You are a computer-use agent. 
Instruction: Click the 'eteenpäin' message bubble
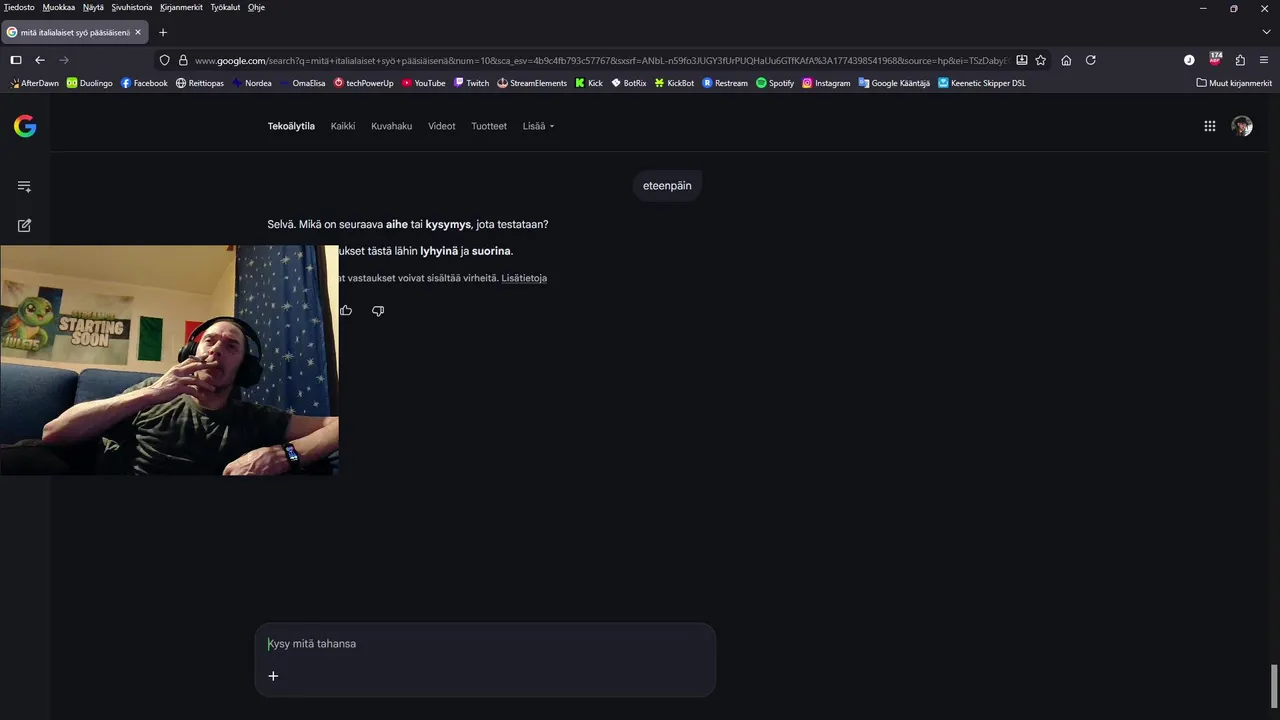coord(667,185)
